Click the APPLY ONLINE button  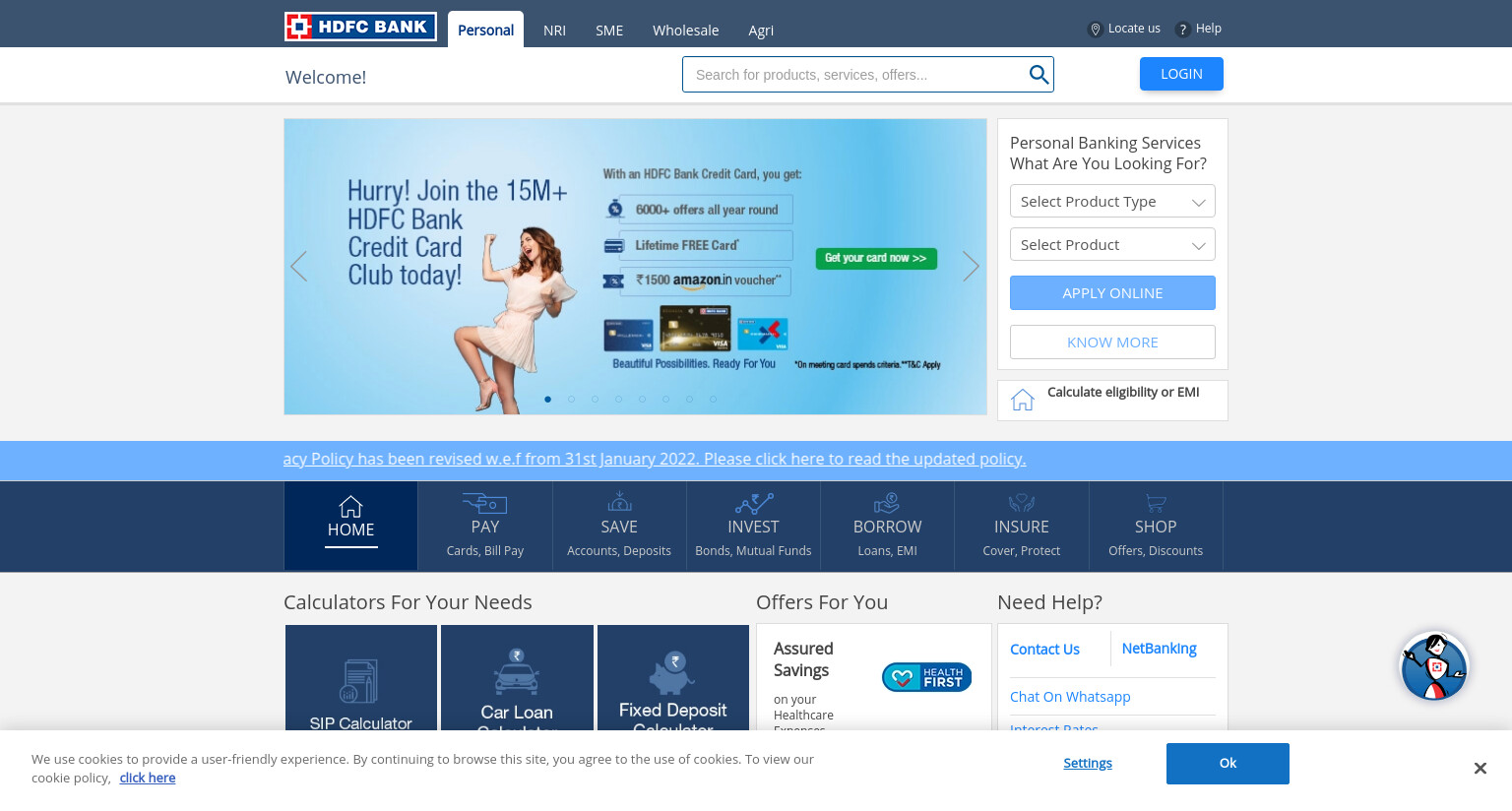coord(1112,292)
